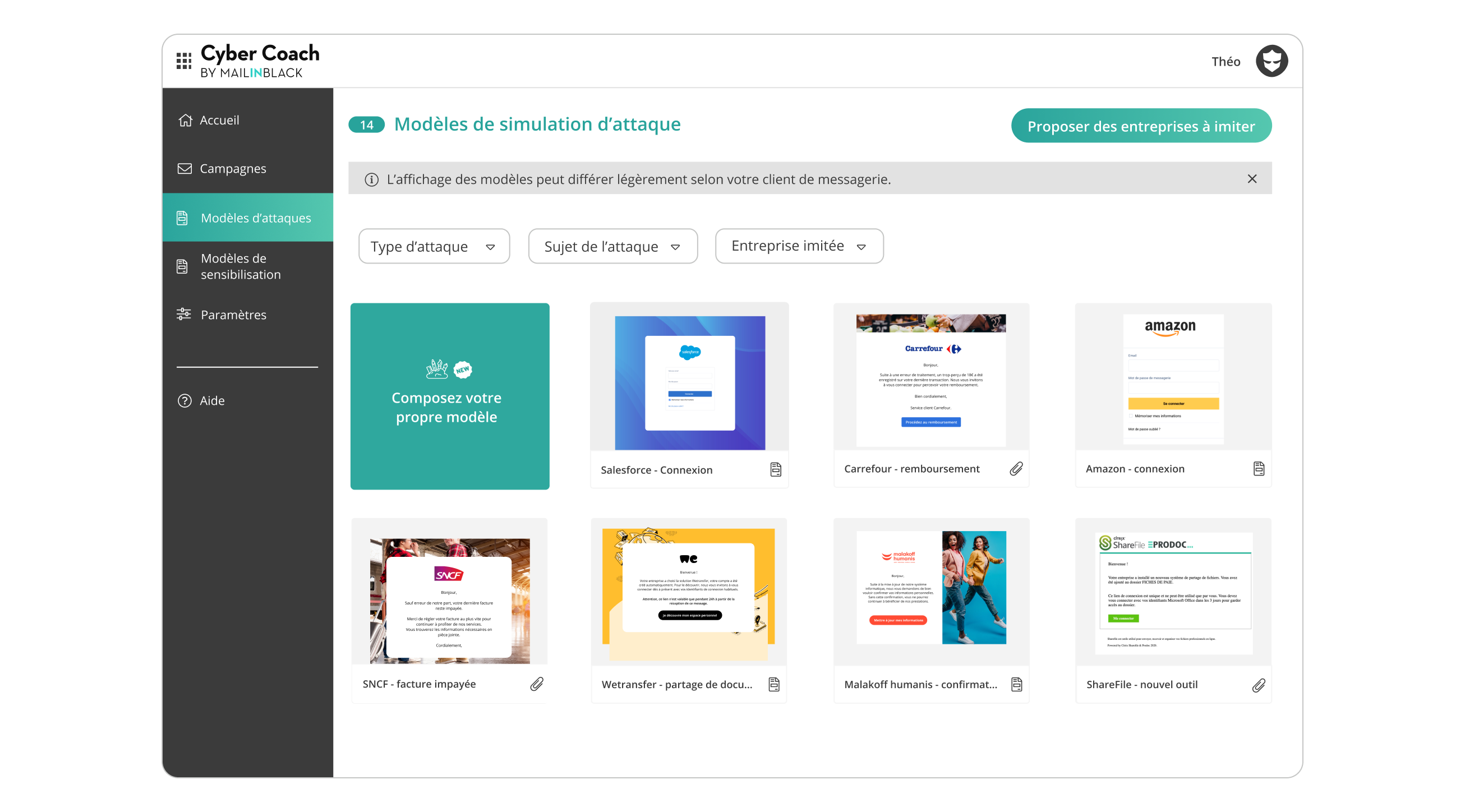1465x812 pixels.
Task: Click the paperclip icon on SNCF - facture impayée
Action: (x=537, y=684)
